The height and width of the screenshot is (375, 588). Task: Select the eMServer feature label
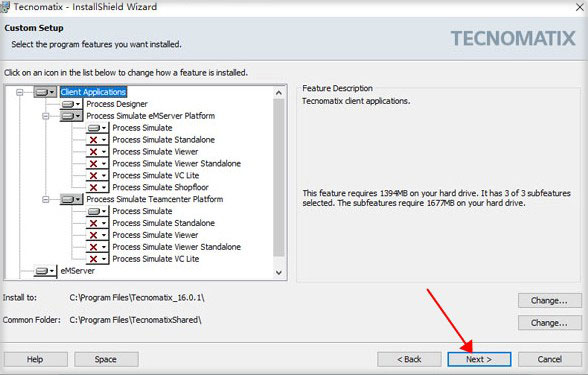pos(77,271)
